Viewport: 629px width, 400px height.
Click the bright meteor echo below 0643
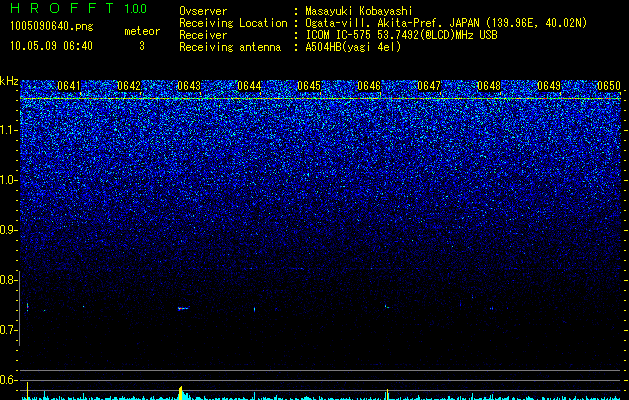tap(183, 308)
